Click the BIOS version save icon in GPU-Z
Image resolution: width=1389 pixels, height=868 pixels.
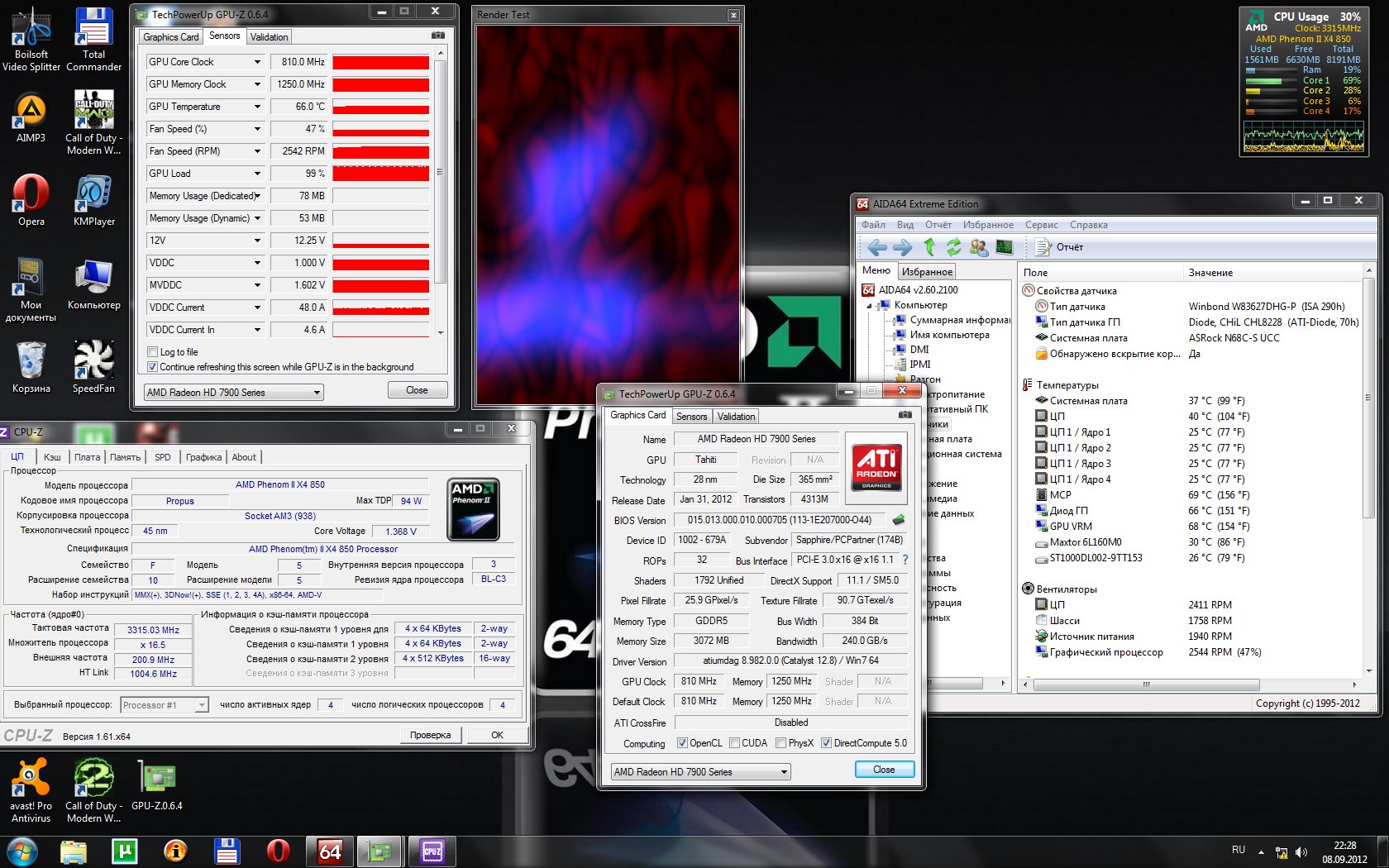pyautogui.click(x=899, y=520)
